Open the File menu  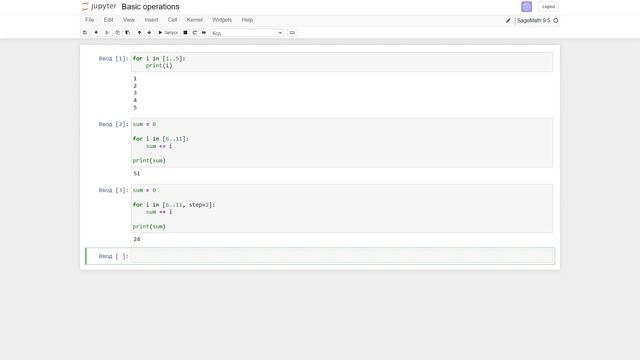click(89, 20)
